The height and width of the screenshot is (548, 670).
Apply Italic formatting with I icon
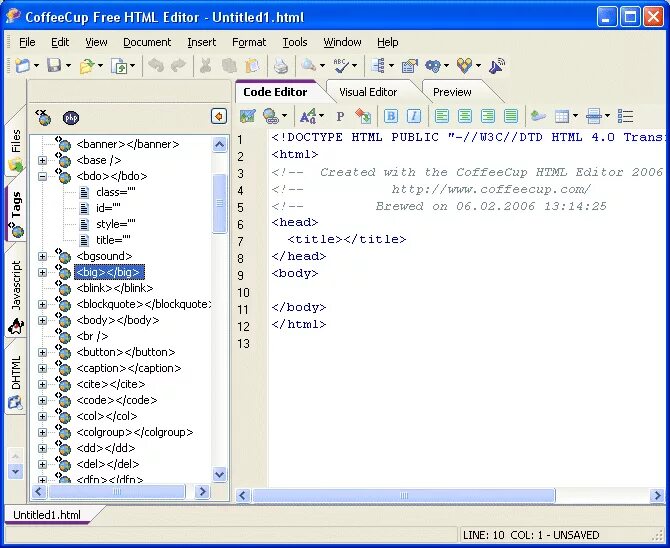[413, 116]
